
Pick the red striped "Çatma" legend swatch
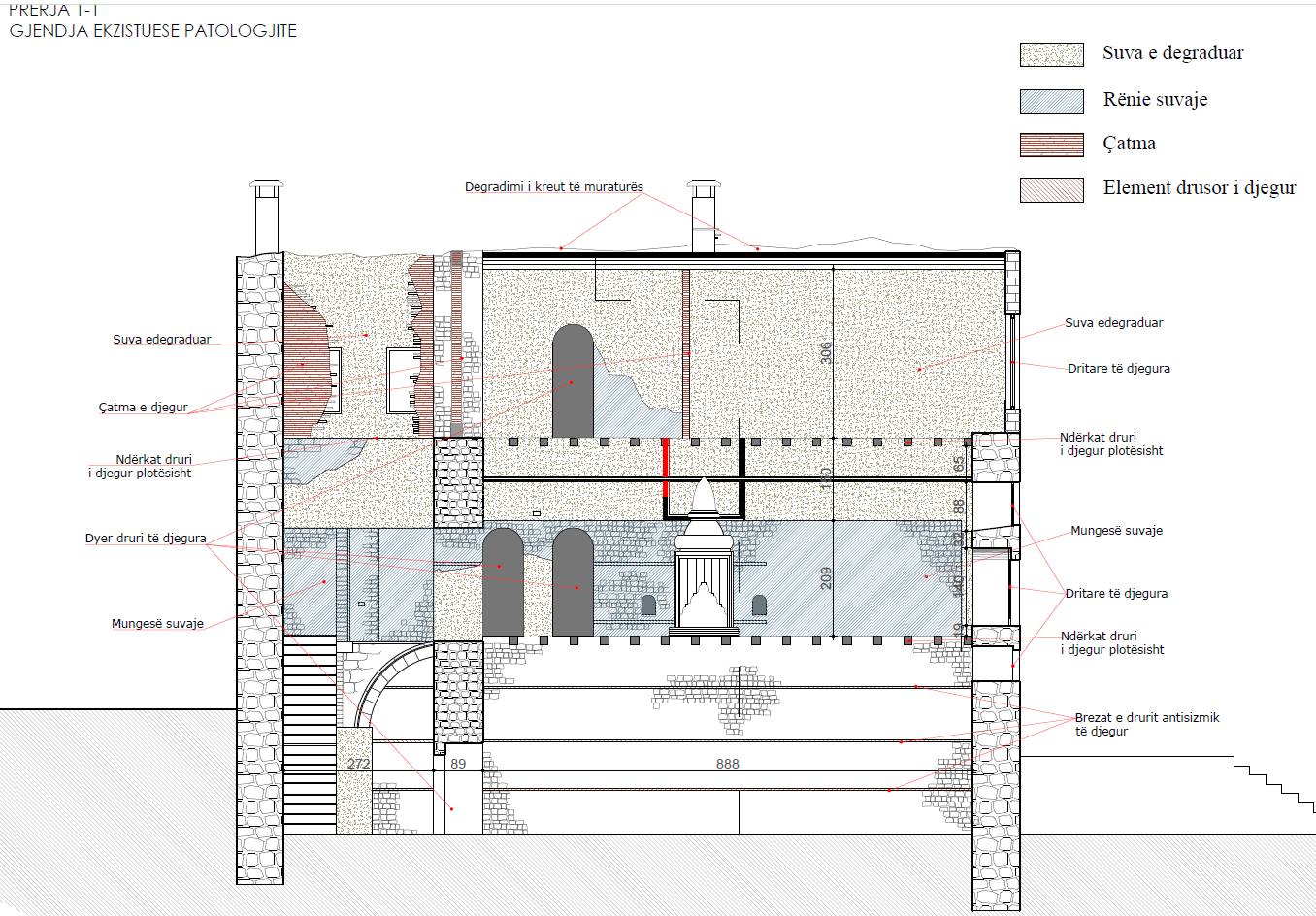coord(1051,145)
